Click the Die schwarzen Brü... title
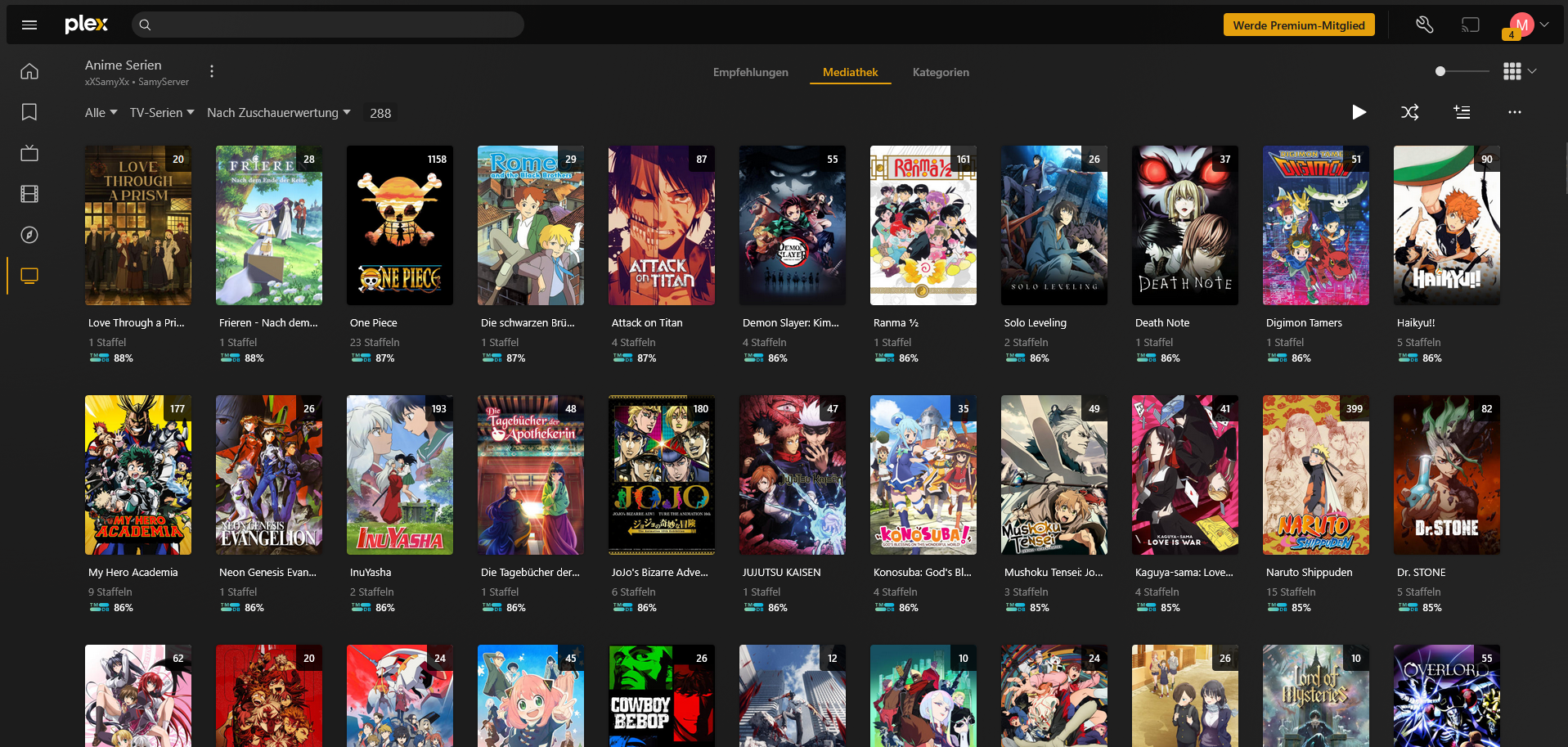 point(528,323)
